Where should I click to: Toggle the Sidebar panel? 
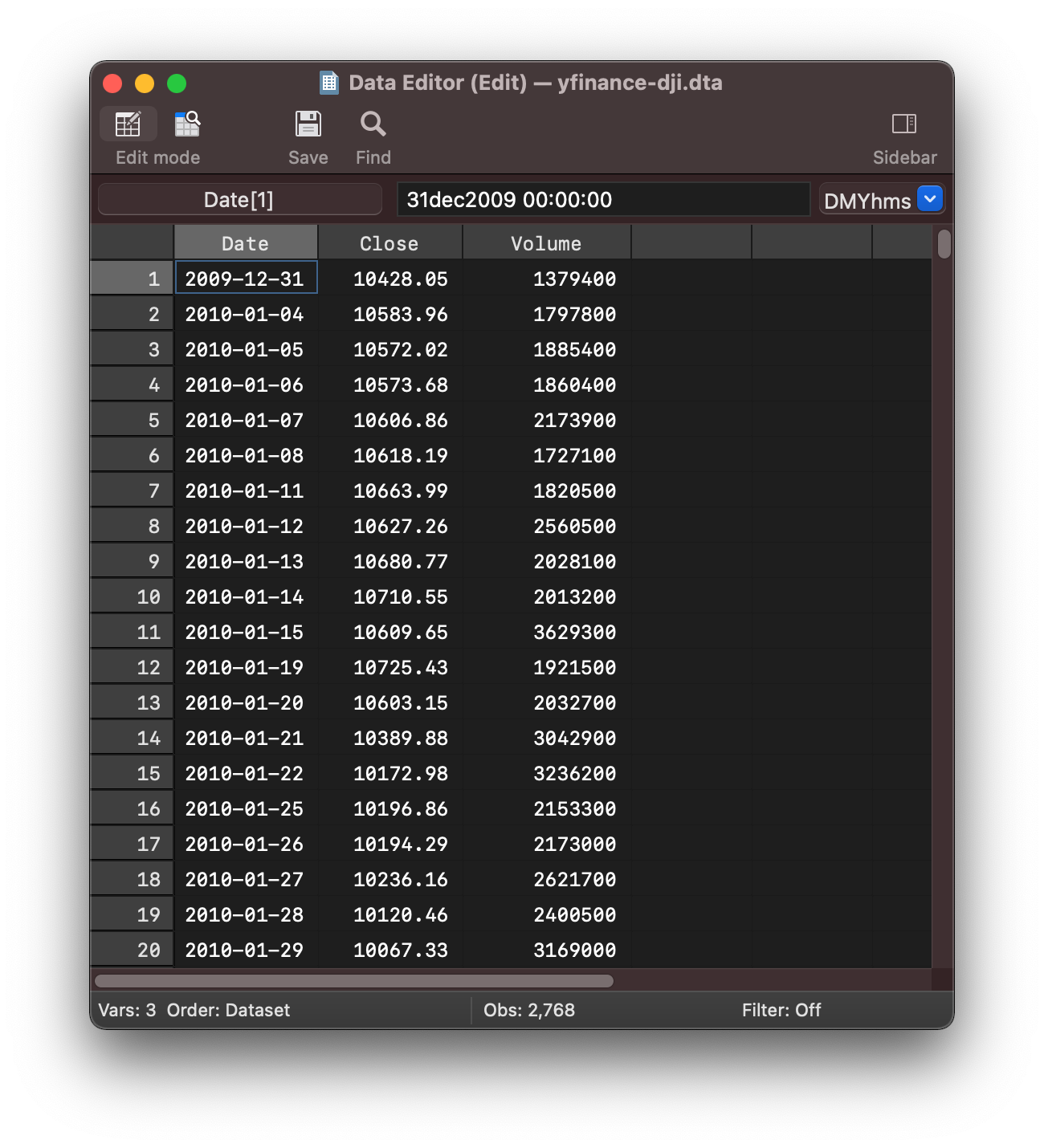(904, 124)
